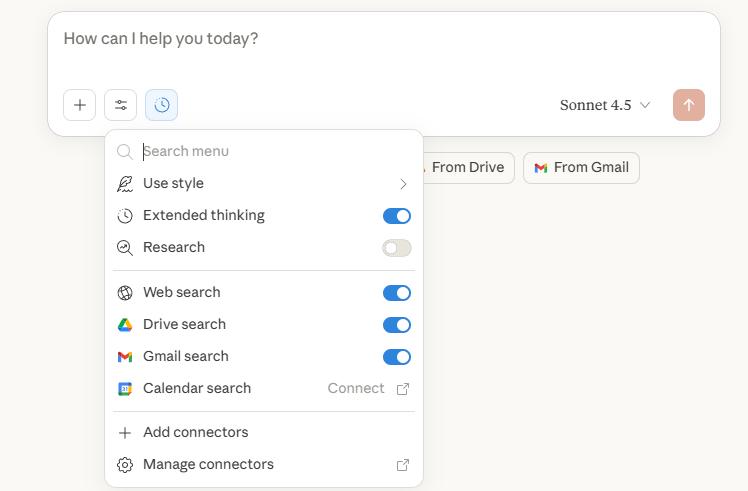Viewport: 748px width, 491px height.
Task: Focus the Search menu input field
Action: pos(270,152)
